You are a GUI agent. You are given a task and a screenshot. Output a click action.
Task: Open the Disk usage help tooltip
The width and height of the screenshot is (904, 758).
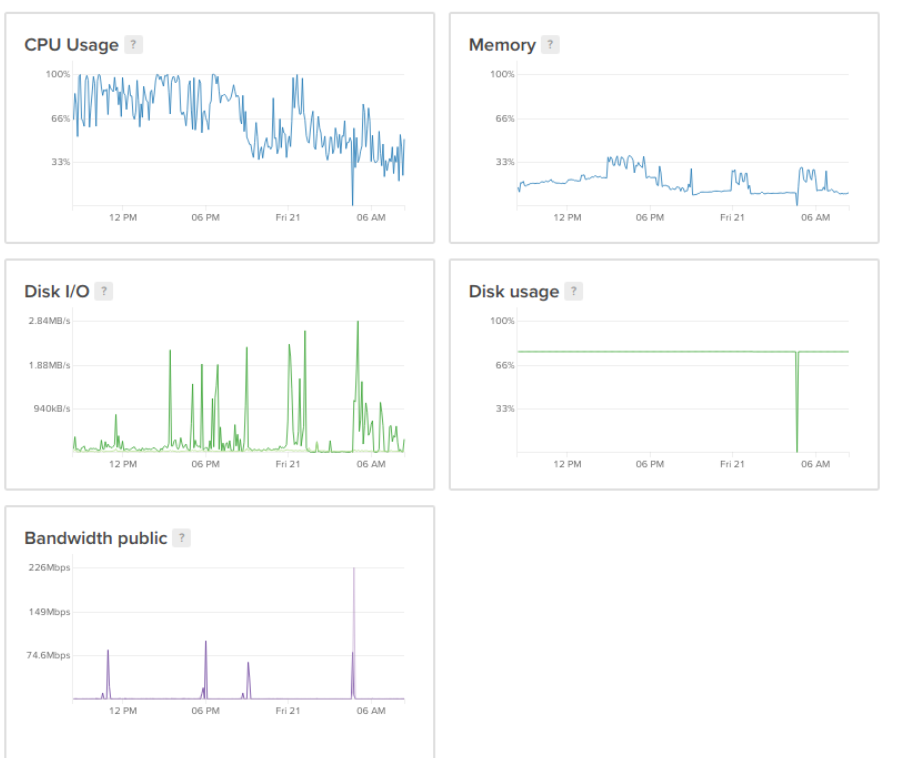tap(574, 292)
